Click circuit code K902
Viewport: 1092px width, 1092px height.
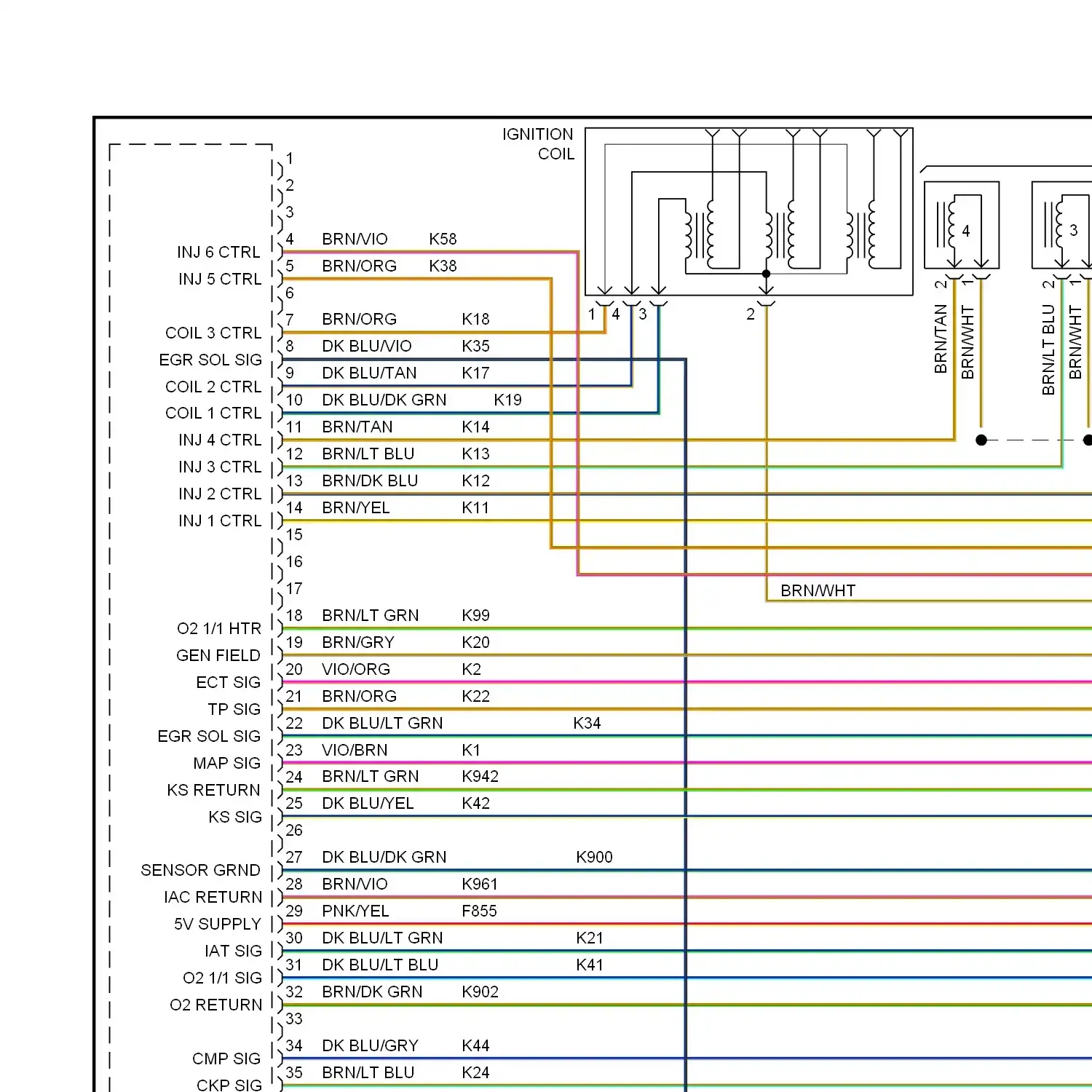click(480, 992)
